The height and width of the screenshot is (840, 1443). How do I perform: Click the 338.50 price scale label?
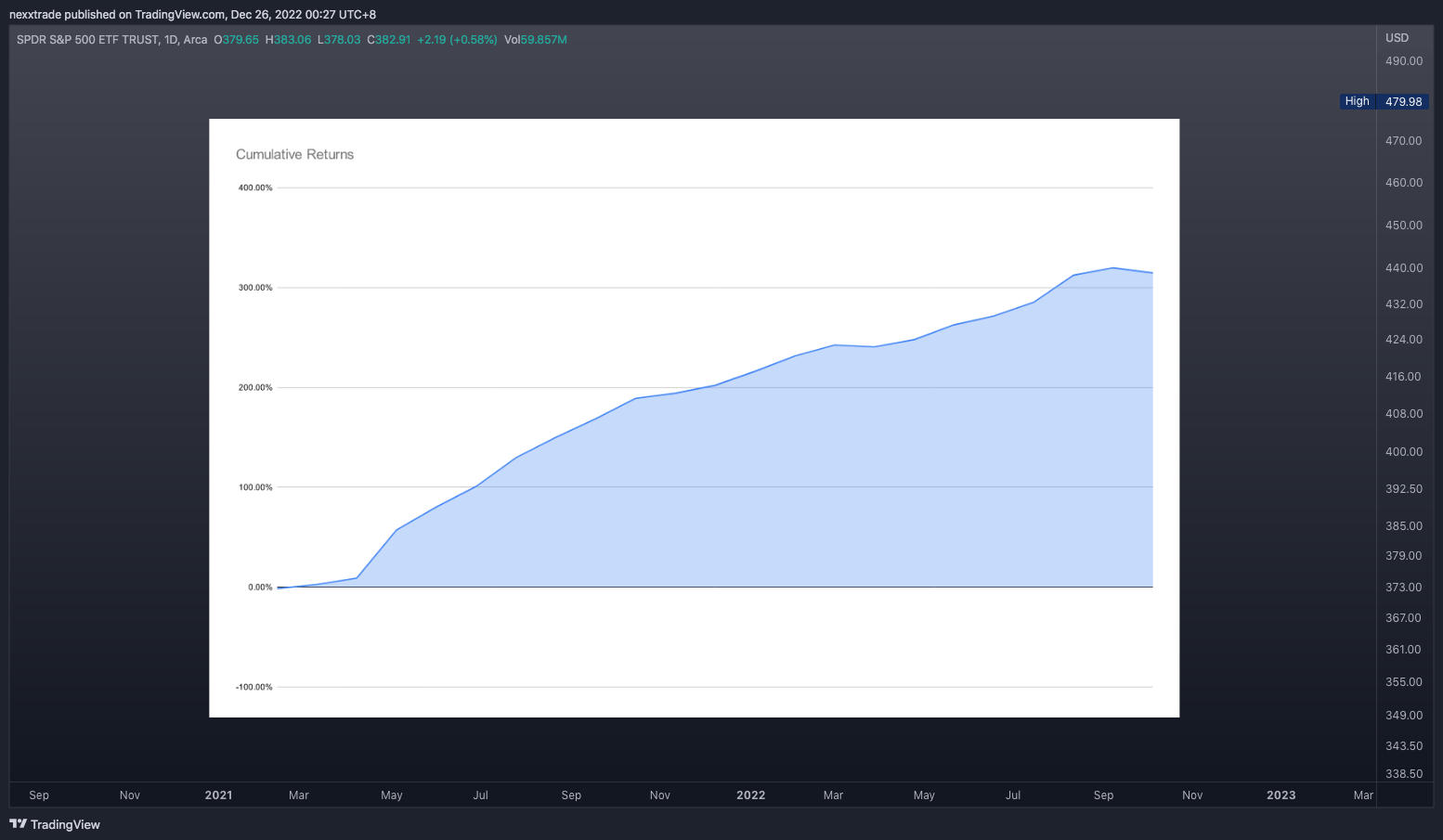(1404, 774)
